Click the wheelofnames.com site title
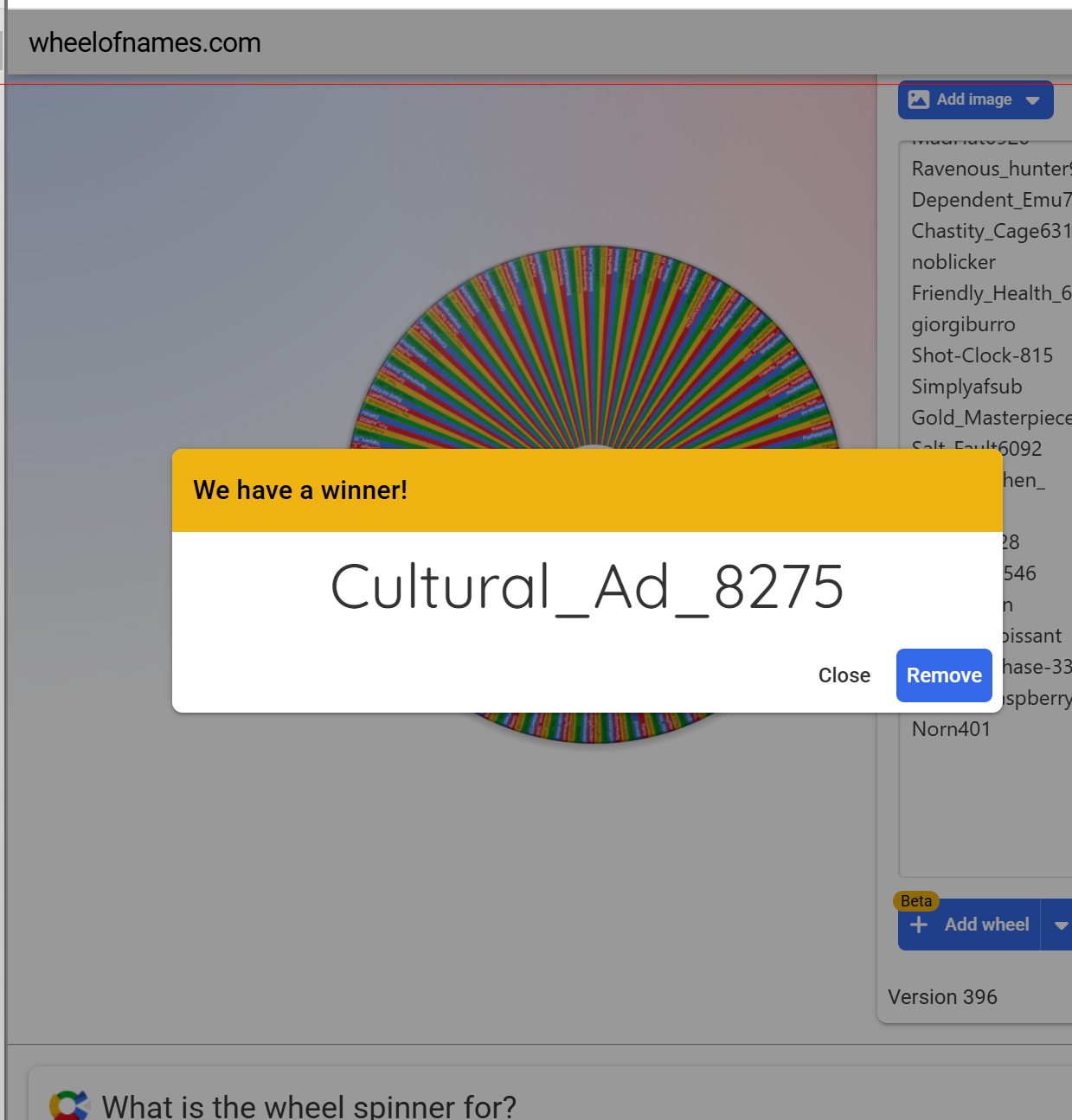This screenshot has height=1120, width=1072. pyautogui.click(x=144, y=42)
